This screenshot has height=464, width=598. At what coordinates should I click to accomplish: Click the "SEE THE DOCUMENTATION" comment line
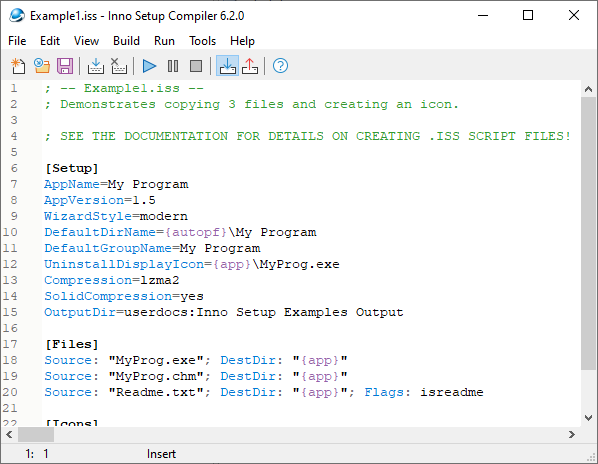coord(308,136)
